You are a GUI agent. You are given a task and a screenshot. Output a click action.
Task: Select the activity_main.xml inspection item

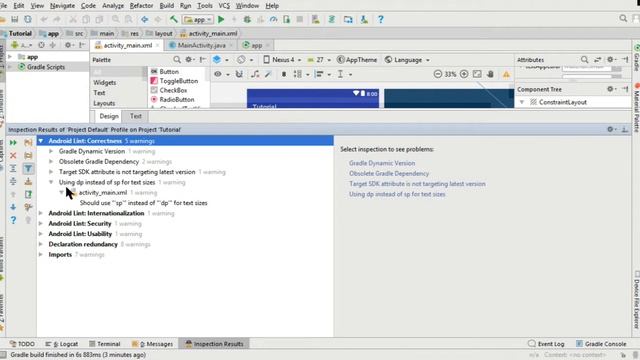pyautogui.click(x=103, y=193)
